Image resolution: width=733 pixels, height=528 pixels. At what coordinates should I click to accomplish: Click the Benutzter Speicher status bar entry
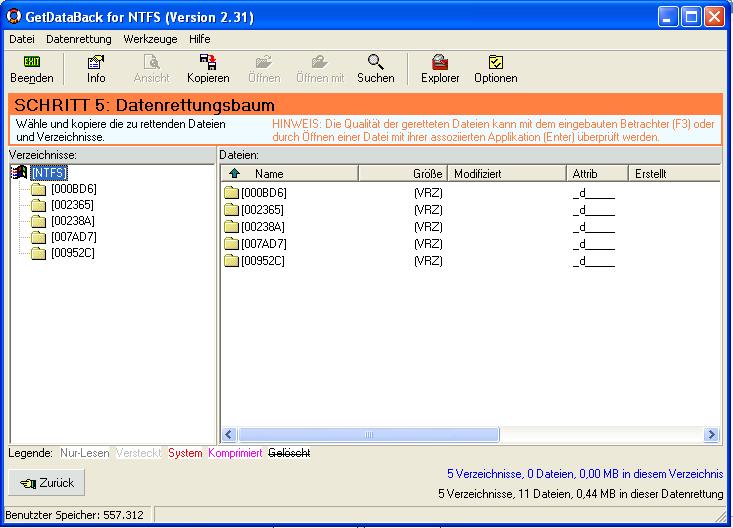(75, 515)
